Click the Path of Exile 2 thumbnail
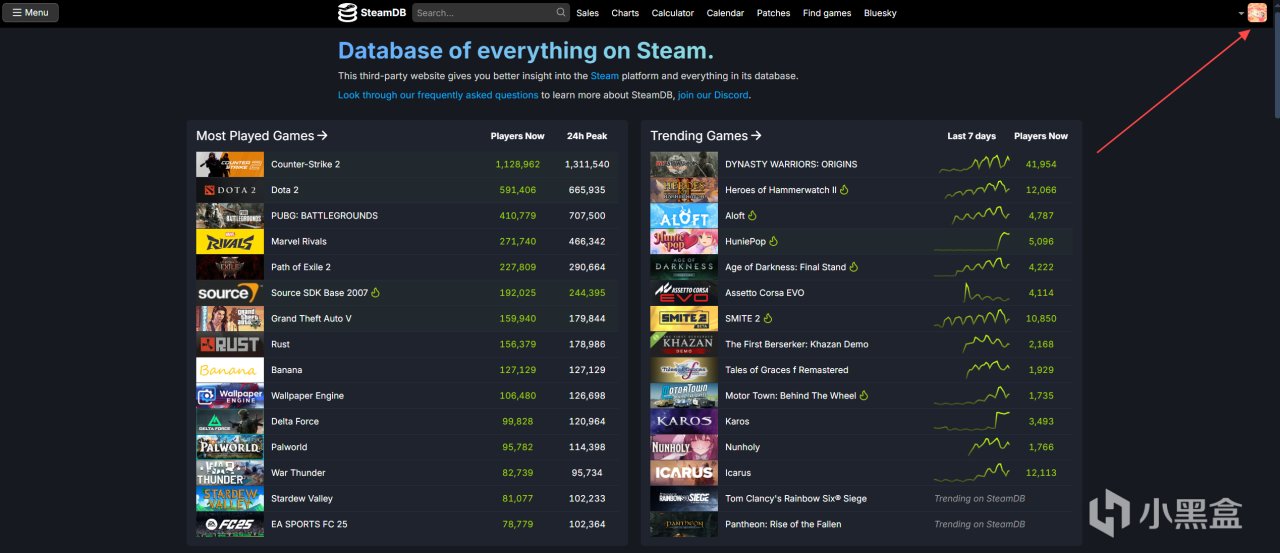1280x553 pixels. [x=230, y=267]
